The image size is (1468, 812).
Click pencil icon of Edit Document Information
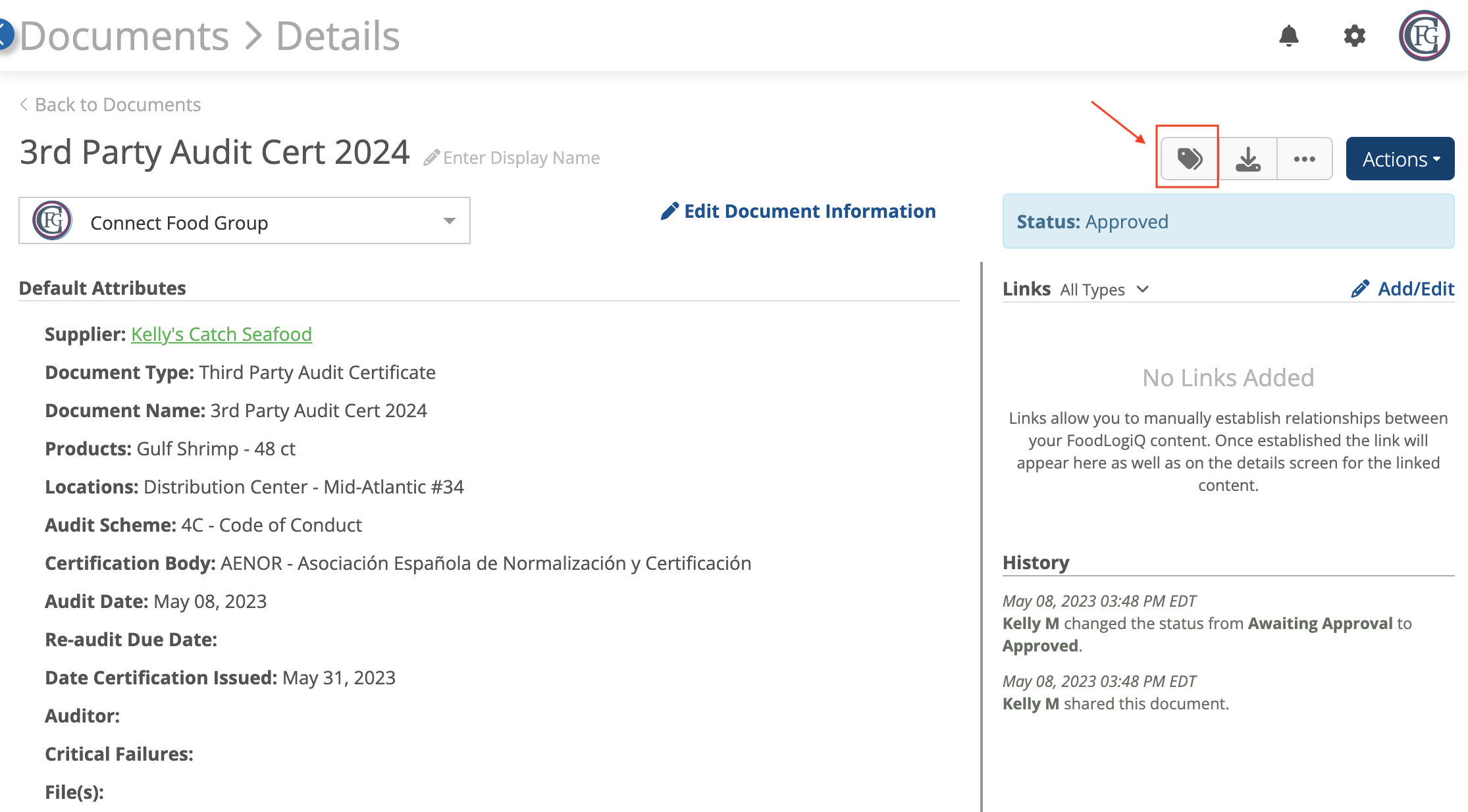(669, 211)
